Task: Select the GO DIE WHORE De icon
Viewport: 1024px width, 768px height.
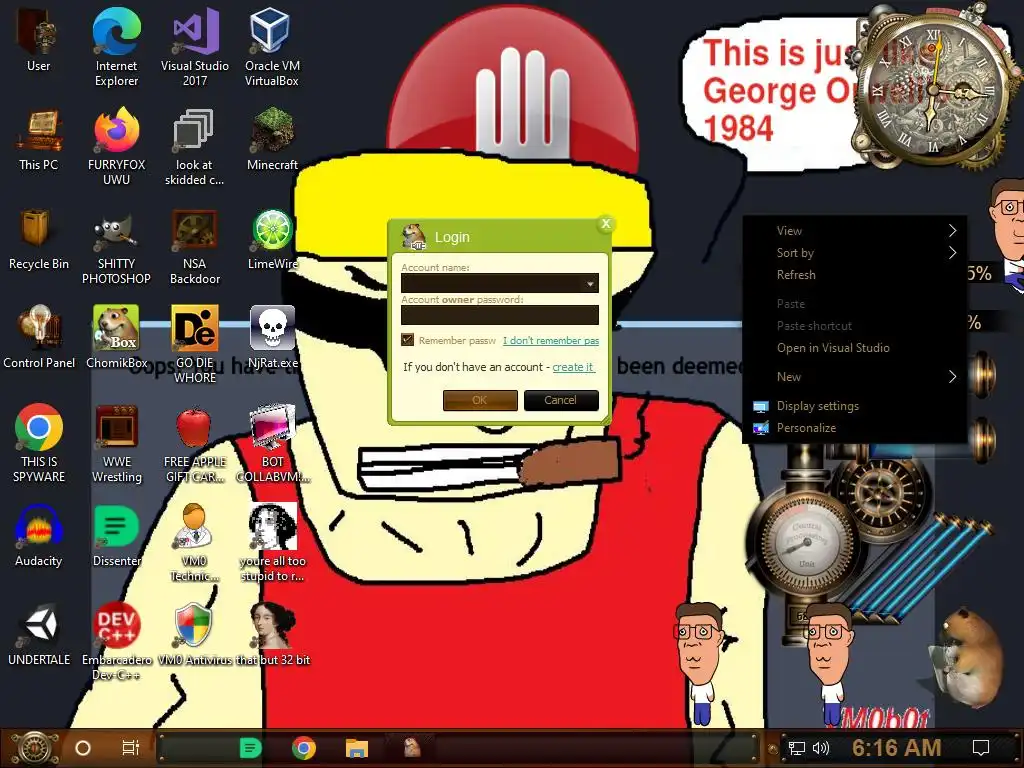Action: point(195,344)
